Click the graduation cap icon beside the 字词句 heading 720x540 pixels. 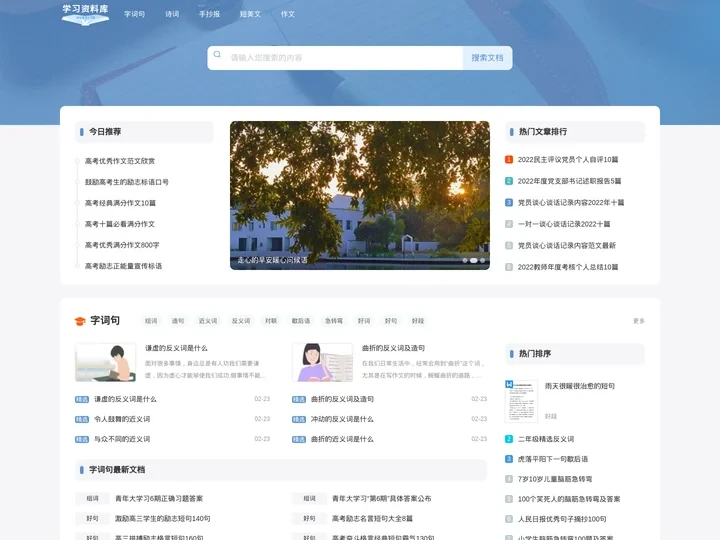pyautogui.click(x=80, y=321)
